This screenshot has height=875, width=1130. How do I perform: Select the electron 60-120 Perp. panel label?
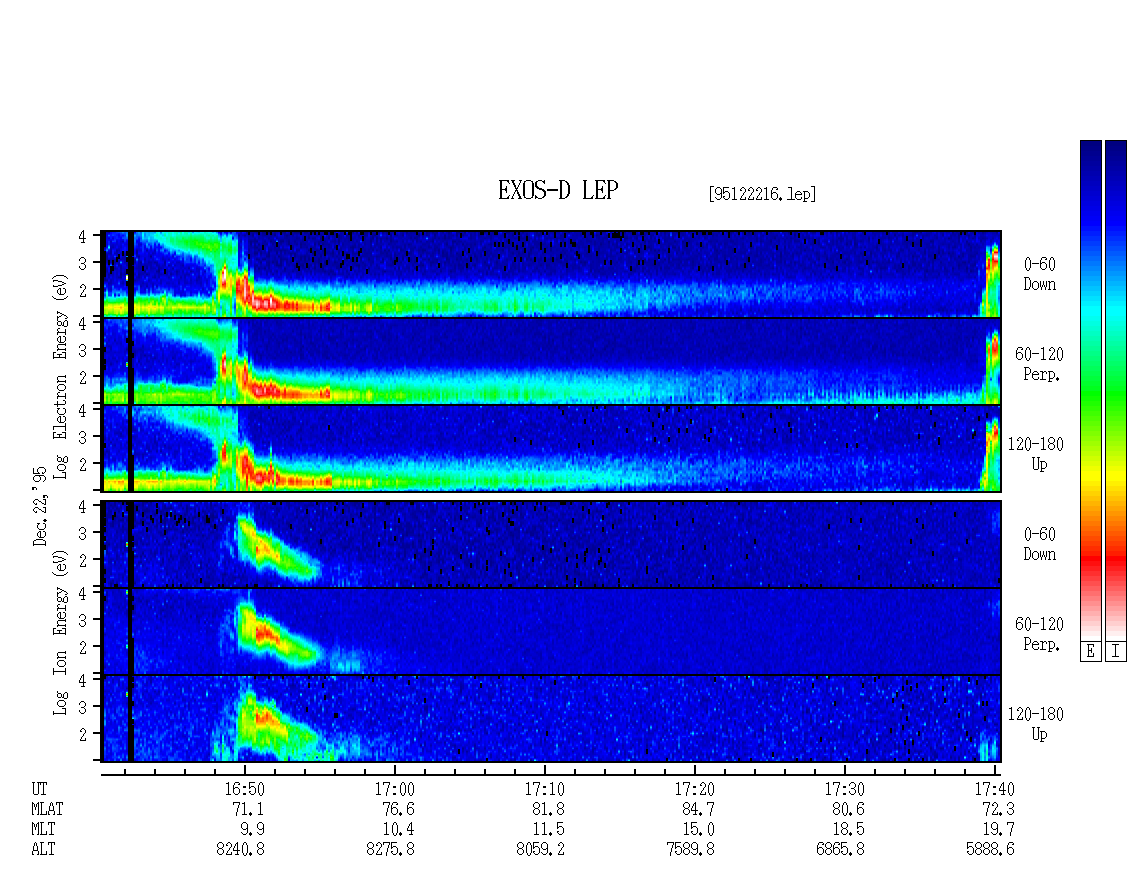pyautogui.click(x=1039, y=364)
